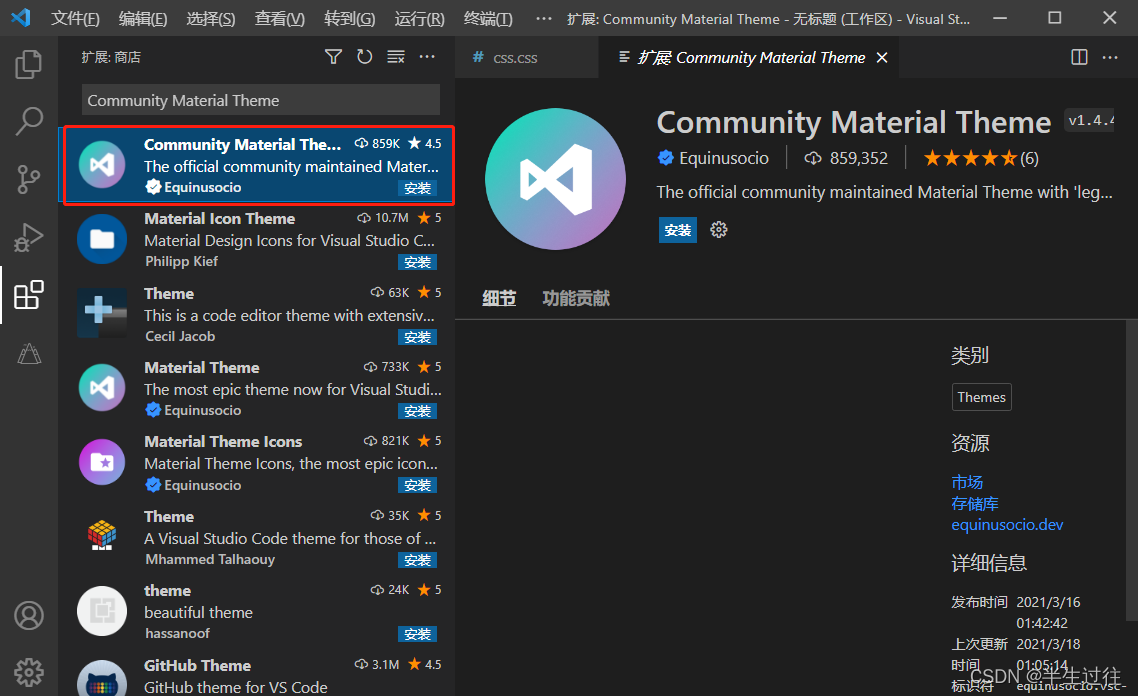1138x696 pixels.
Task: Click the Extensions search box
Action: [x=261, y=100]
